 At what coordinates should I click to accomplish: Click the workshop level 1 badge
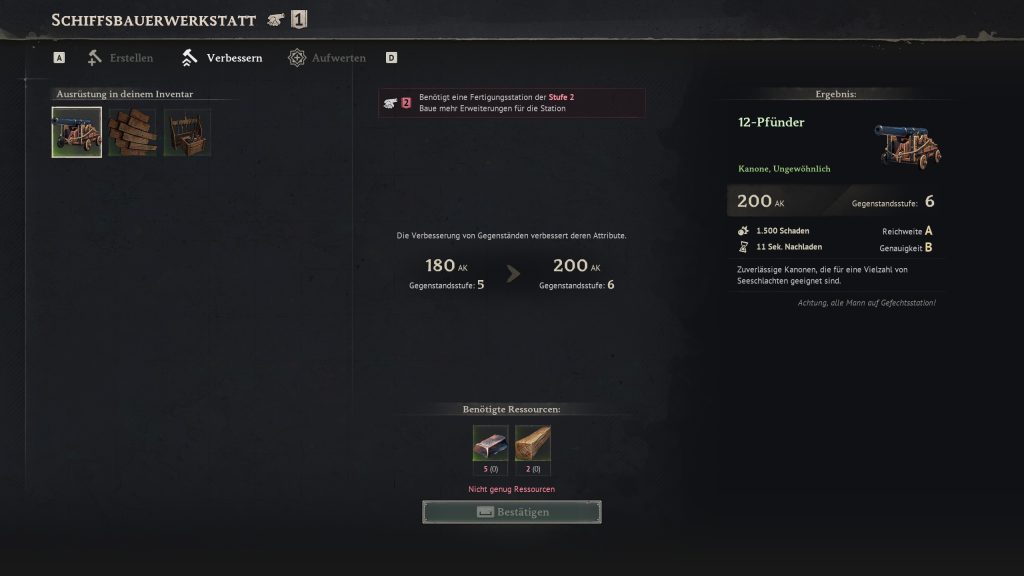(x=299, y=20)
